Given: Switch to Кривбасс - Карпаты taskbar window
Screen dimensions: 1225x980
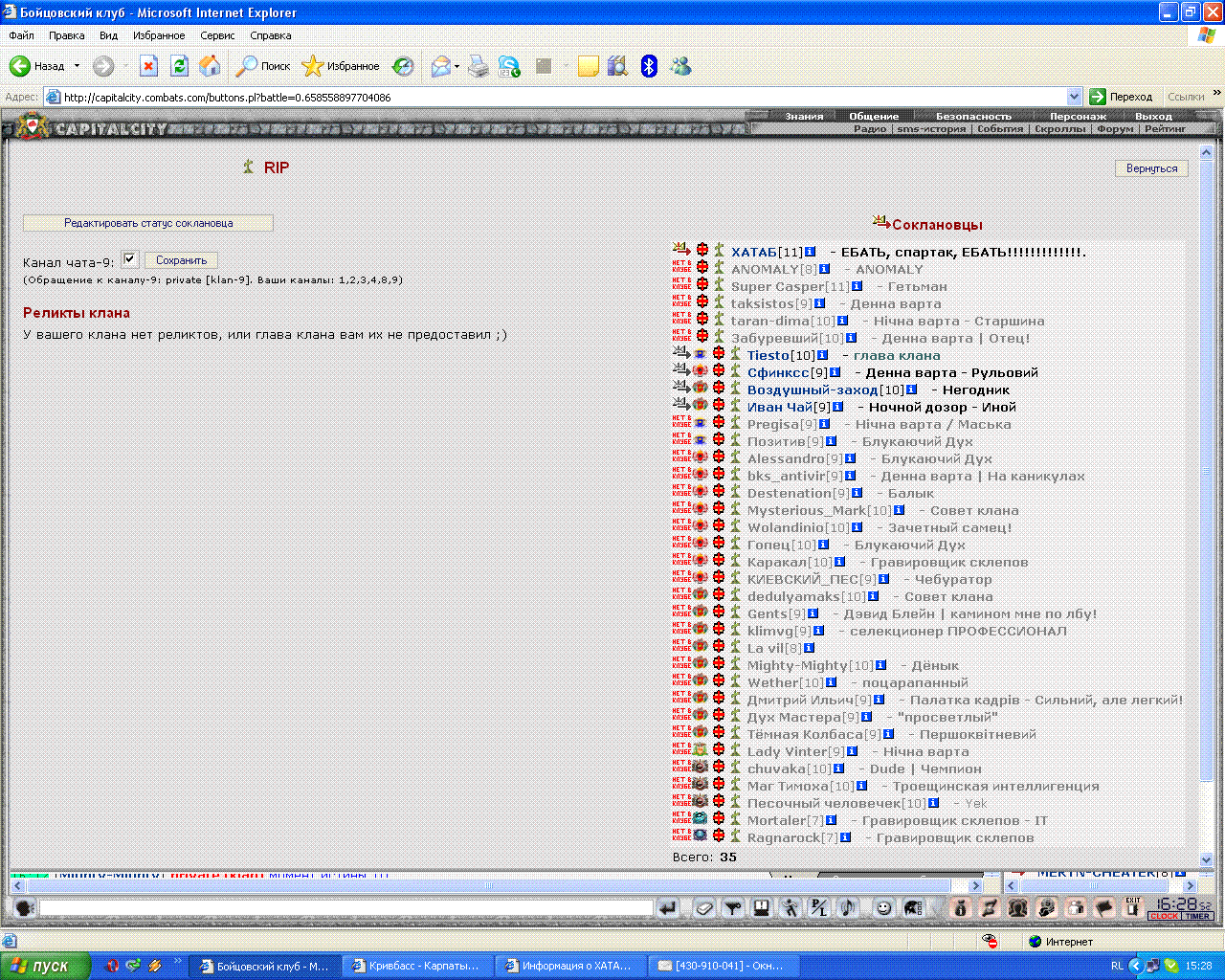Looking at the screenshot, I should coord(418,967).
